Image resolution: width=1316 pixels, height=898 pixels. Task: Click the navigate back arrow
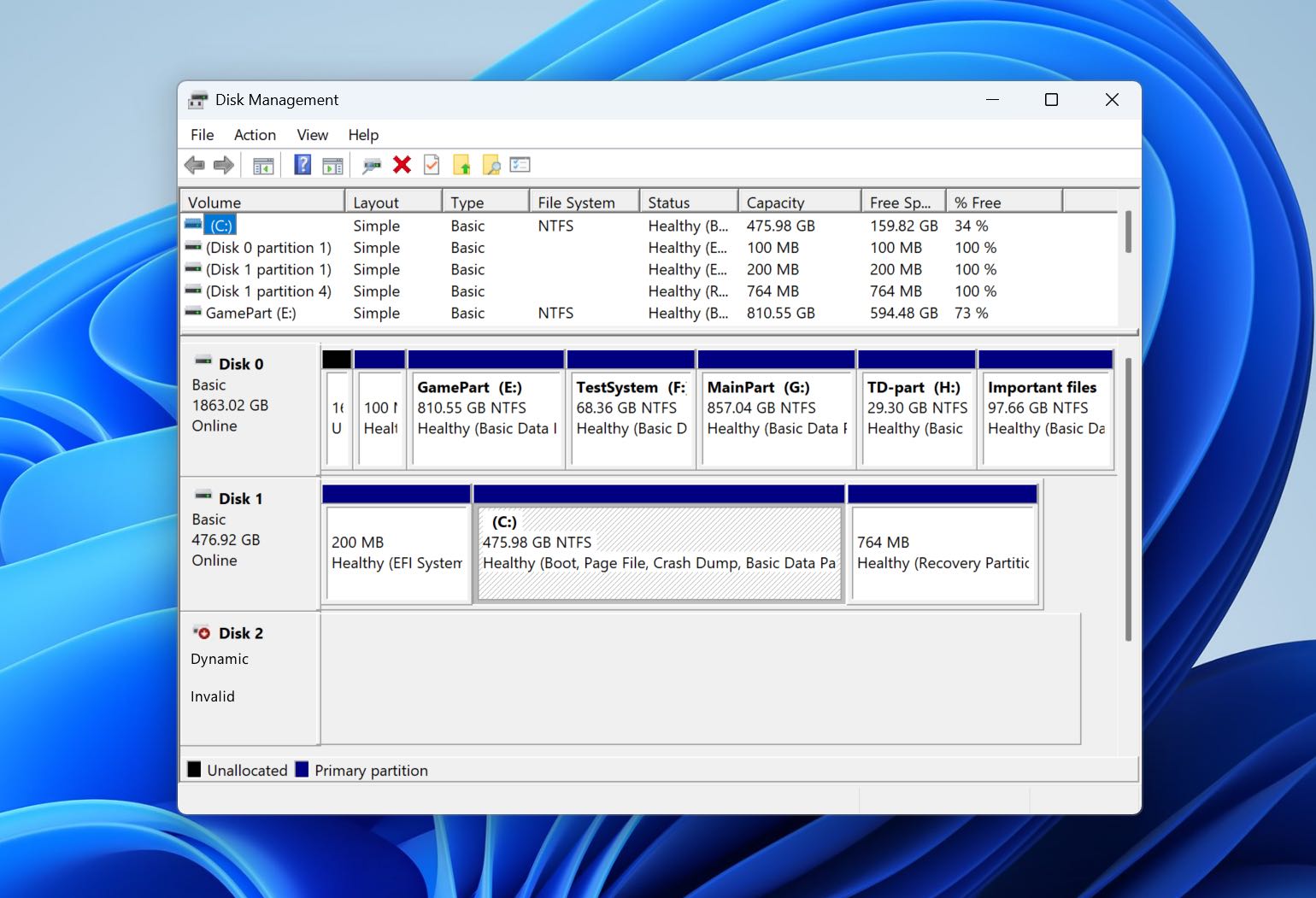(x=194, y=164)
